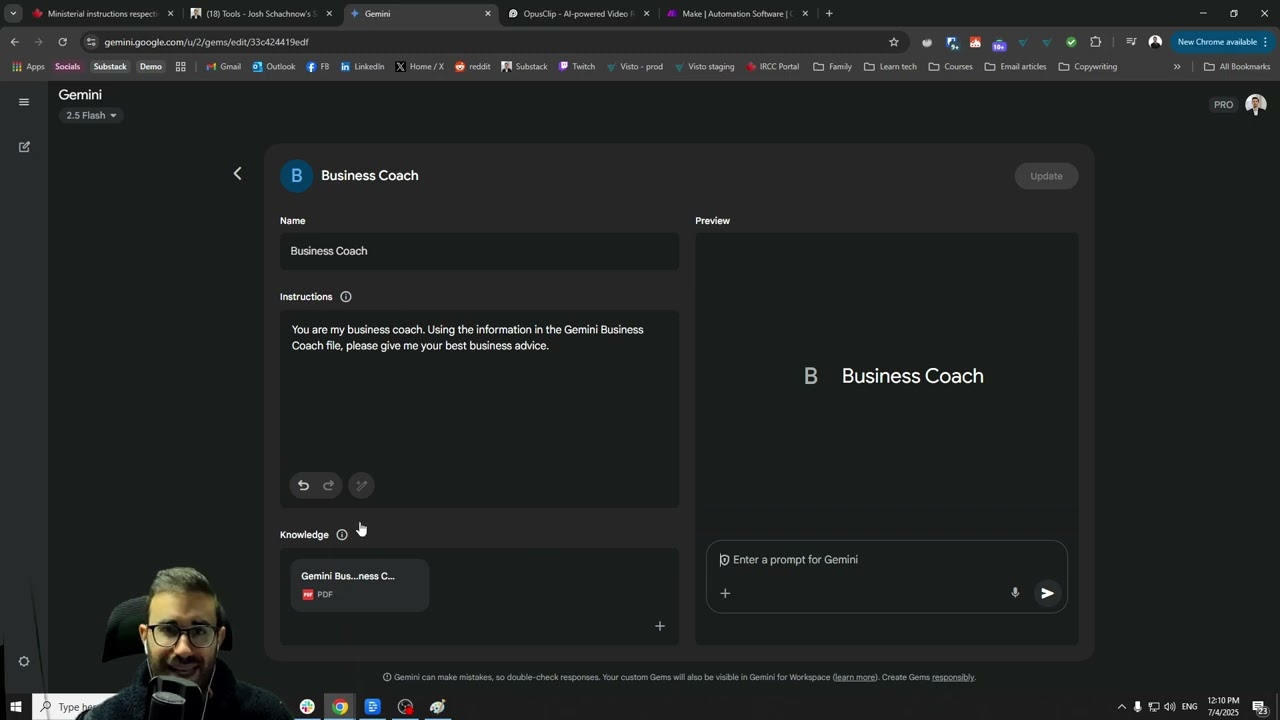Open the LinkedIn bookmark

(x=361, y=67)
